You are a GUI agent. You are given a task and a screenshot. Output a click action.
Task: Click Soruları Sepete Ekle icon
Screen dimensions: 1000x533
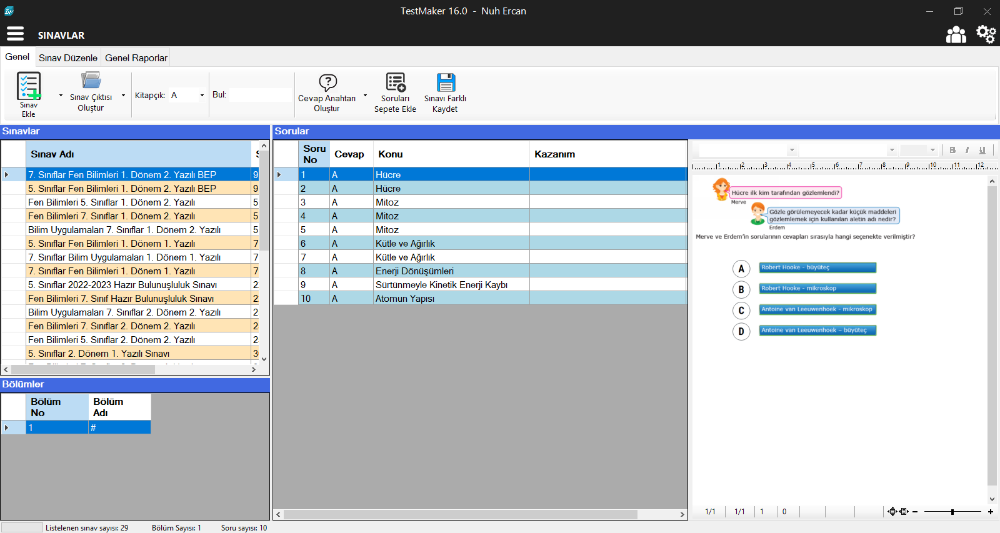coord(395,82)
